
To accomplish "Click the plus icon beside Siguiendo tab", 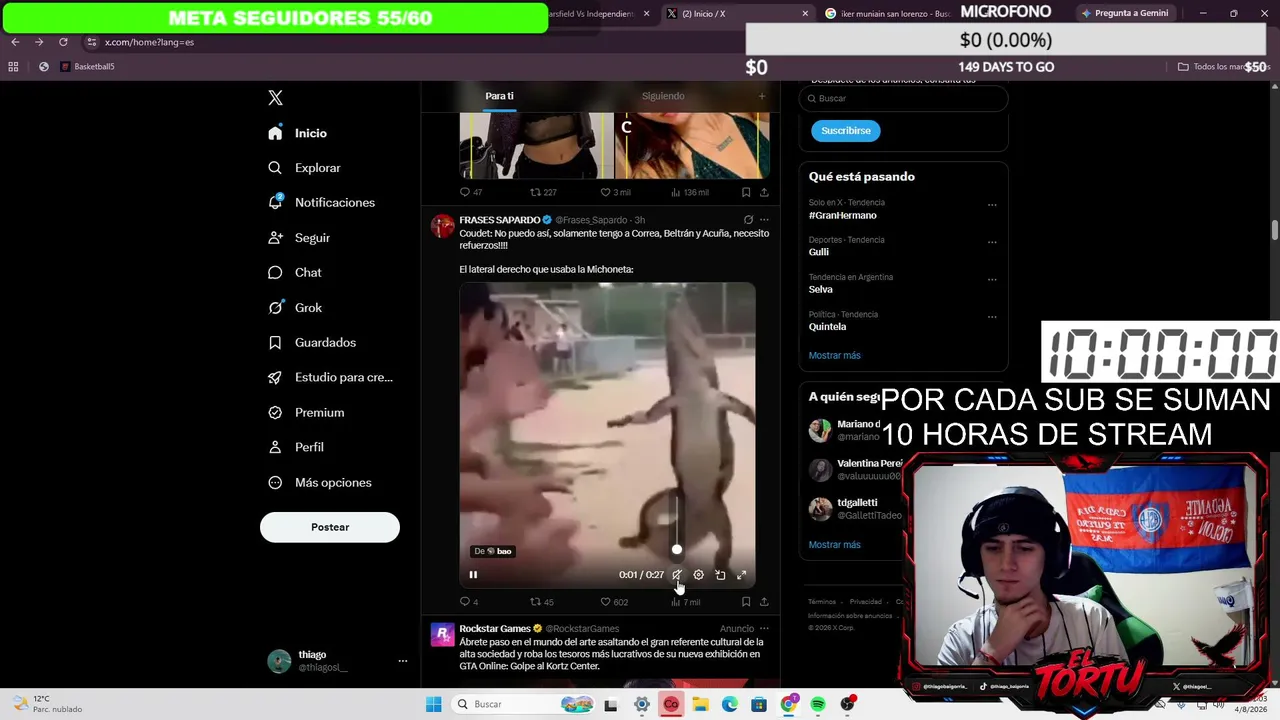I will [762, 96].
